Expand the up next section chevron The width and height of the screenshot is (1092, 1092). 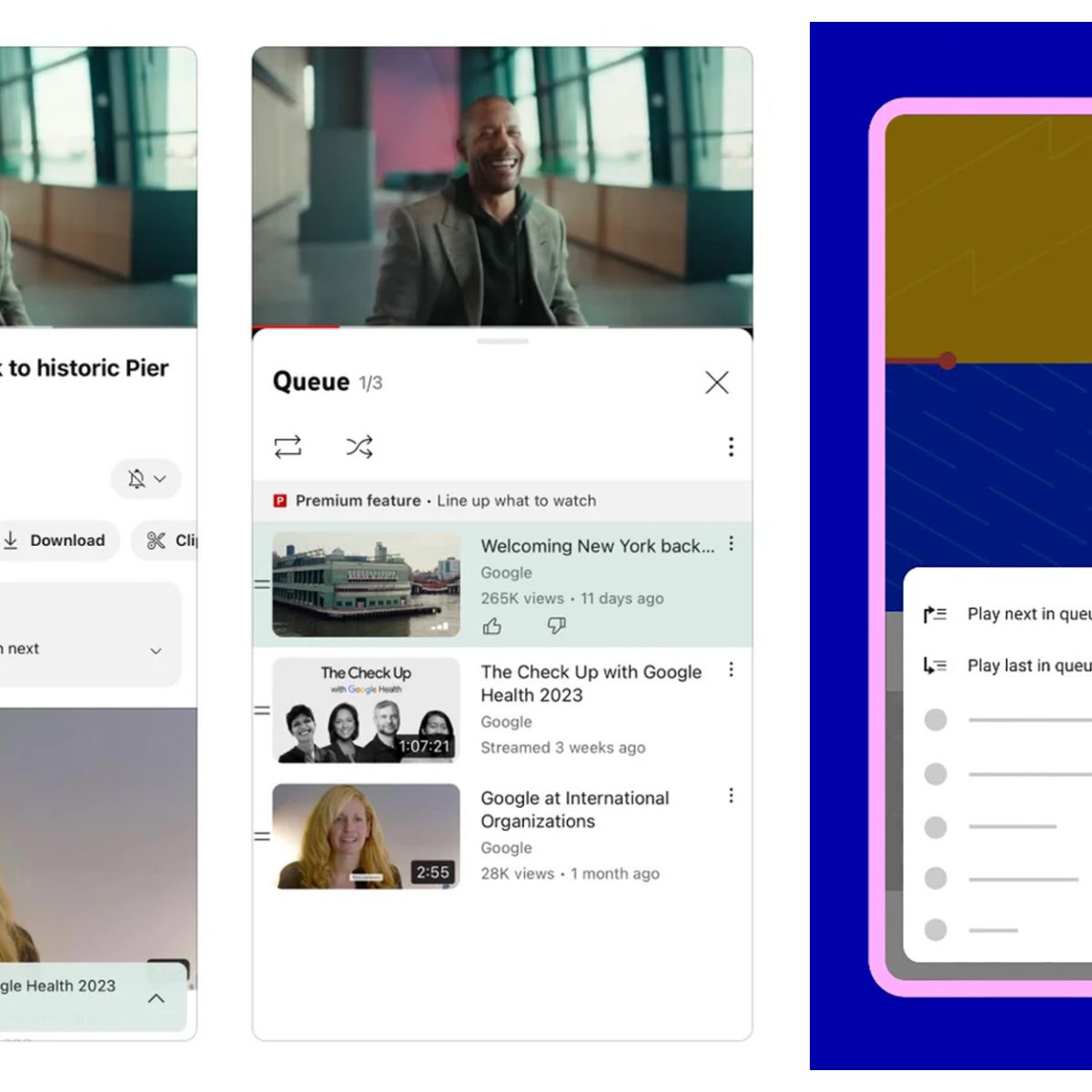point(156,650)
